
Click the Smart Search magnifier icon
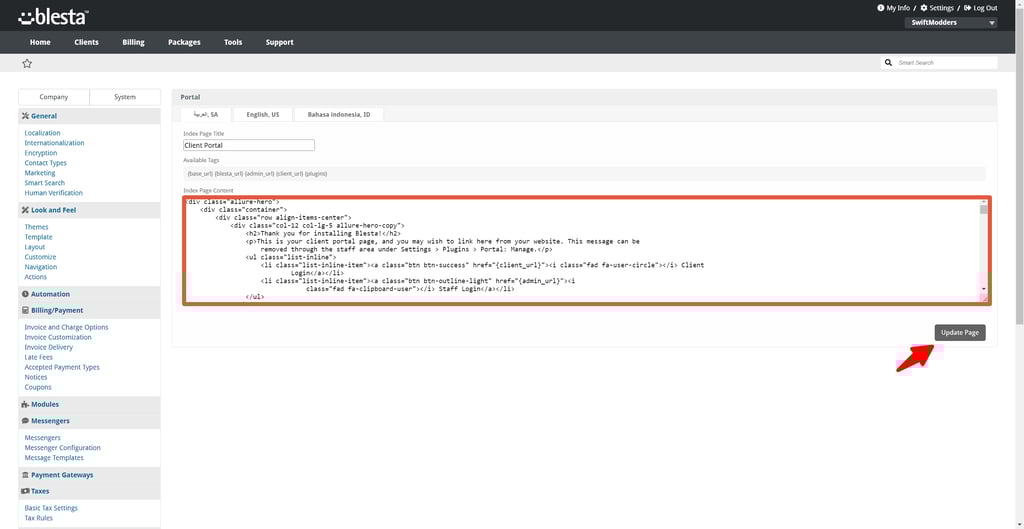[888, 63]
